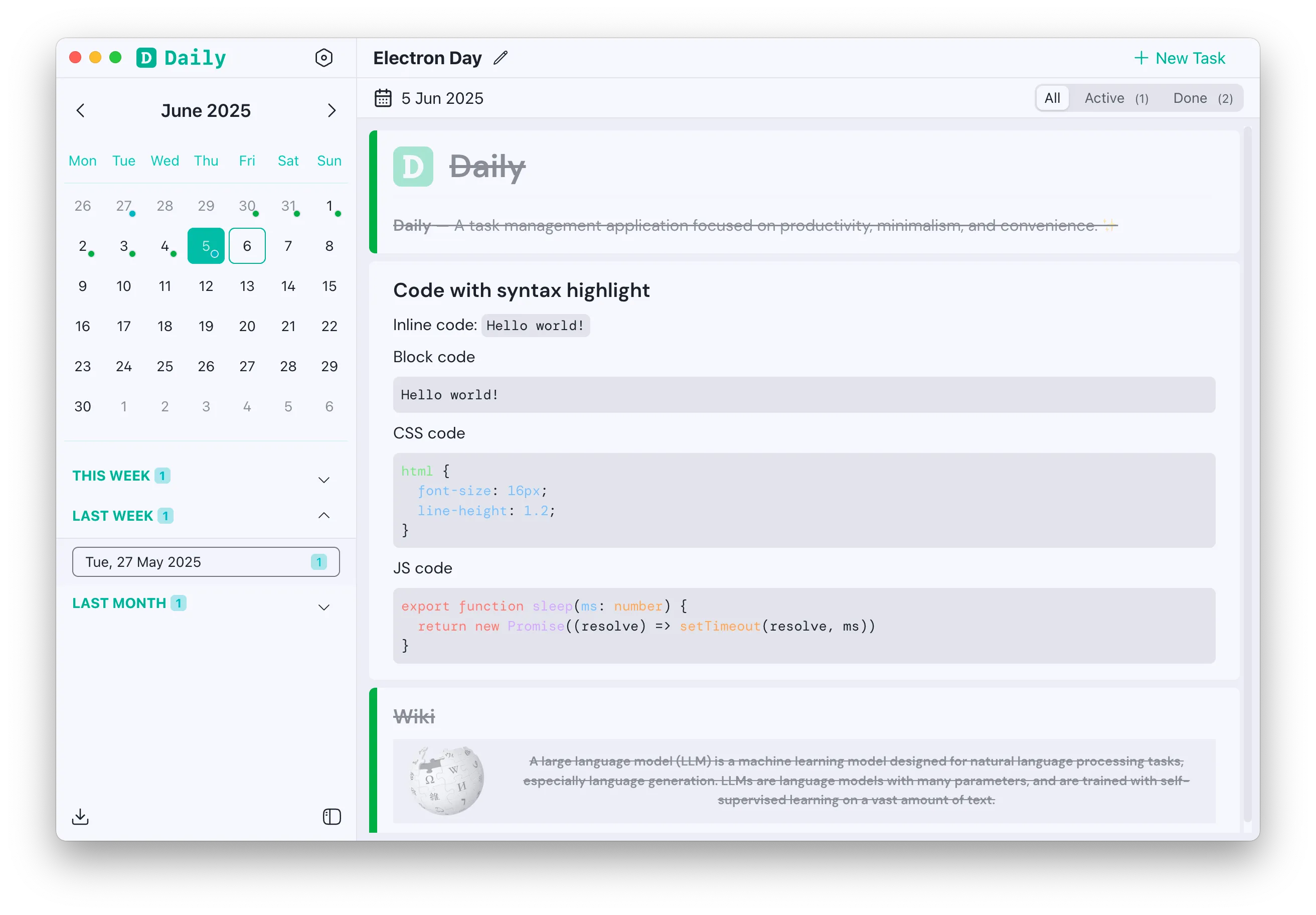
Task: Open the Tue, 27 May 2025 entry
Action: (206, 562)
